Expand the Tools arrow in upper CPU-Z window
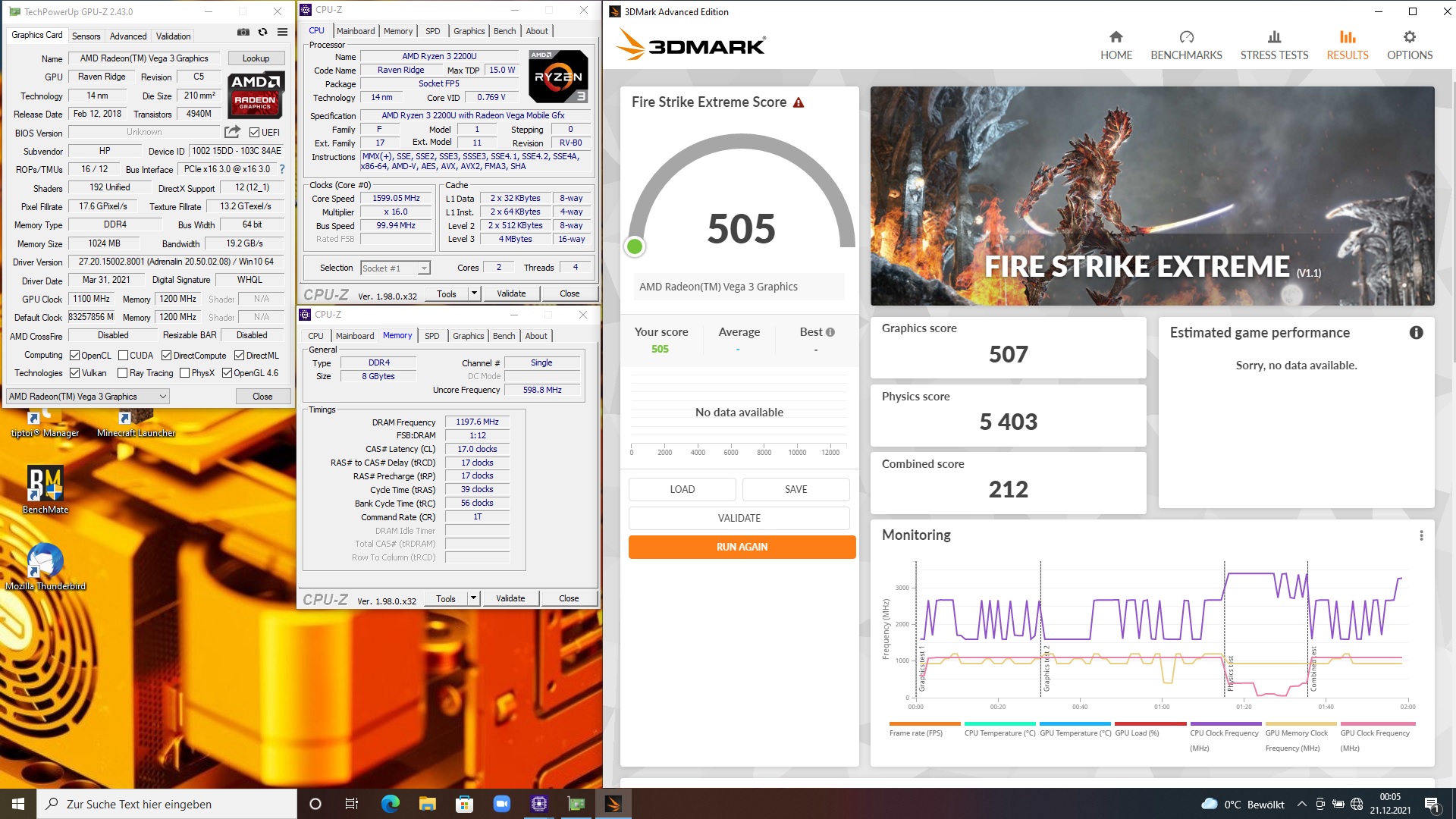 click(474, 293)
